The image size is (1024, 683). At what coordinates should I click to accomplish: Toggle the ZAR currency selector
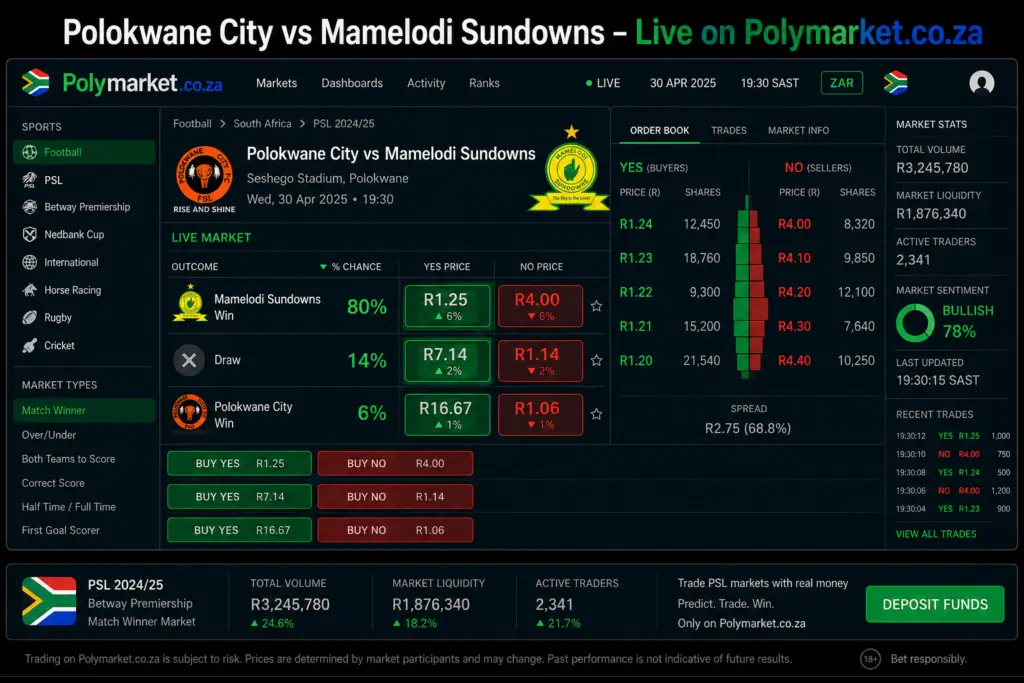tap(842, 83)
